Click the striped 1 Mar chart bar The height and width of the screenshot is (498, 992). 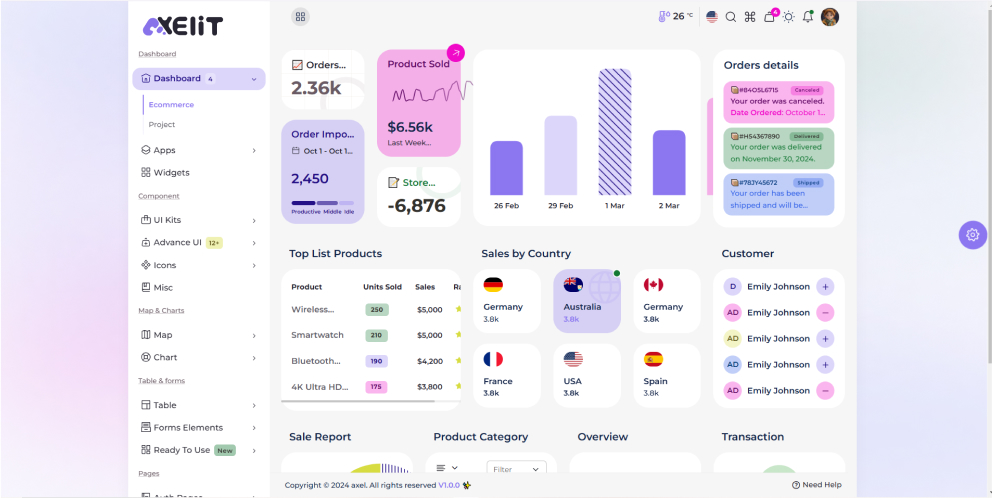[613, 132]
